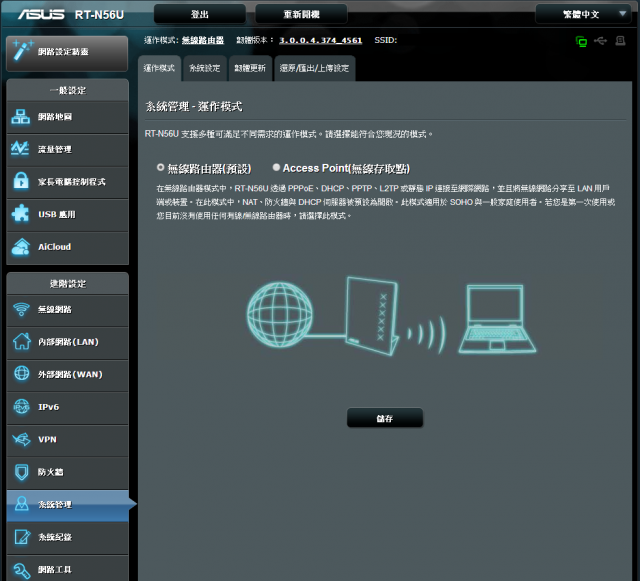Click the 系統管理 - 運作模式 heading
Screen dimensions: 640x581
point(194,107)
